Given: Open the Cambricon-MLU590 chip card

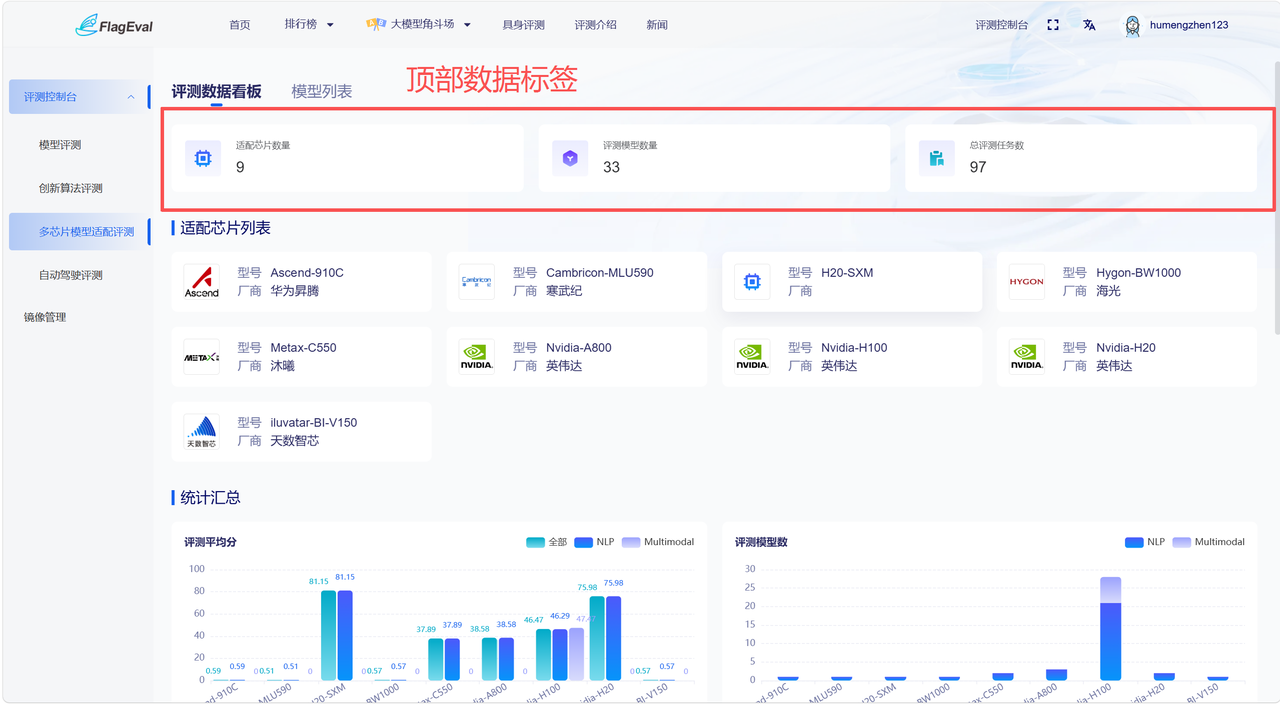Looking at the screenshot, I should tap(576, 282).
